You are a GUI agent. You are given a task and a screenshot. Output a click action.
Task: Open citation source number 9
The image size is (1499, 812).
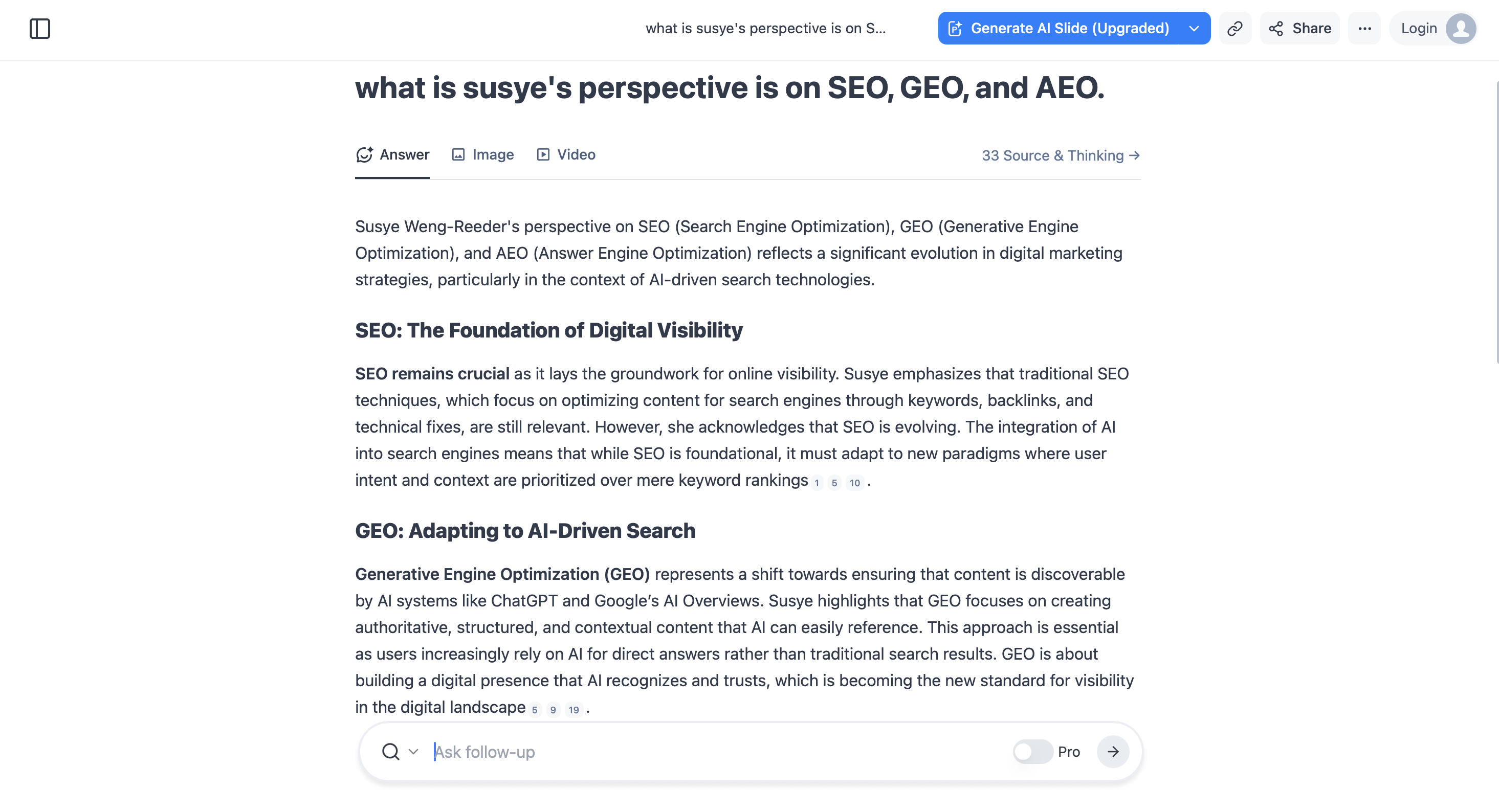click(553, 710)
